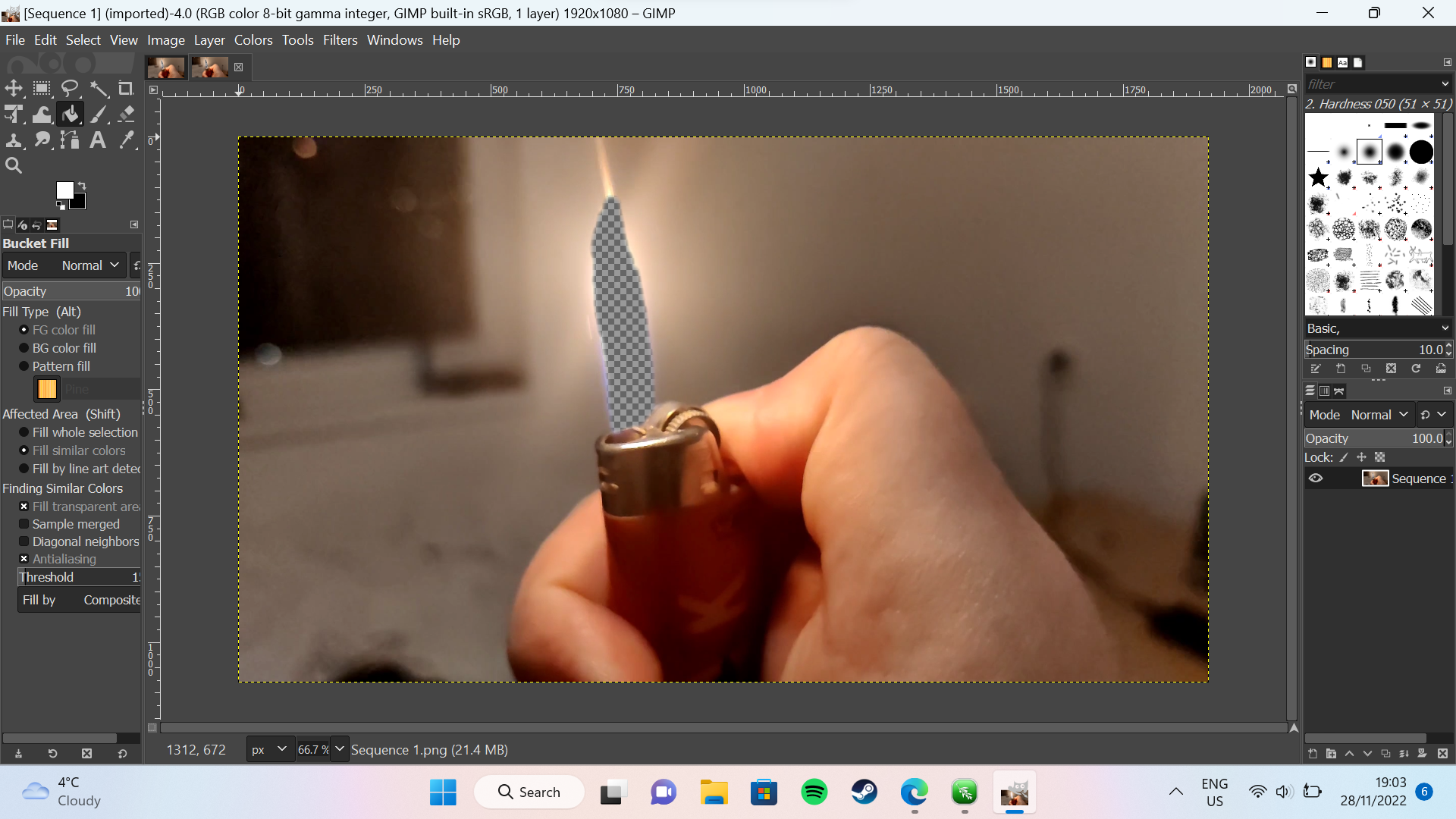Select the Move tool
The image size is (1456, 819).
click(x=14, y=89)
